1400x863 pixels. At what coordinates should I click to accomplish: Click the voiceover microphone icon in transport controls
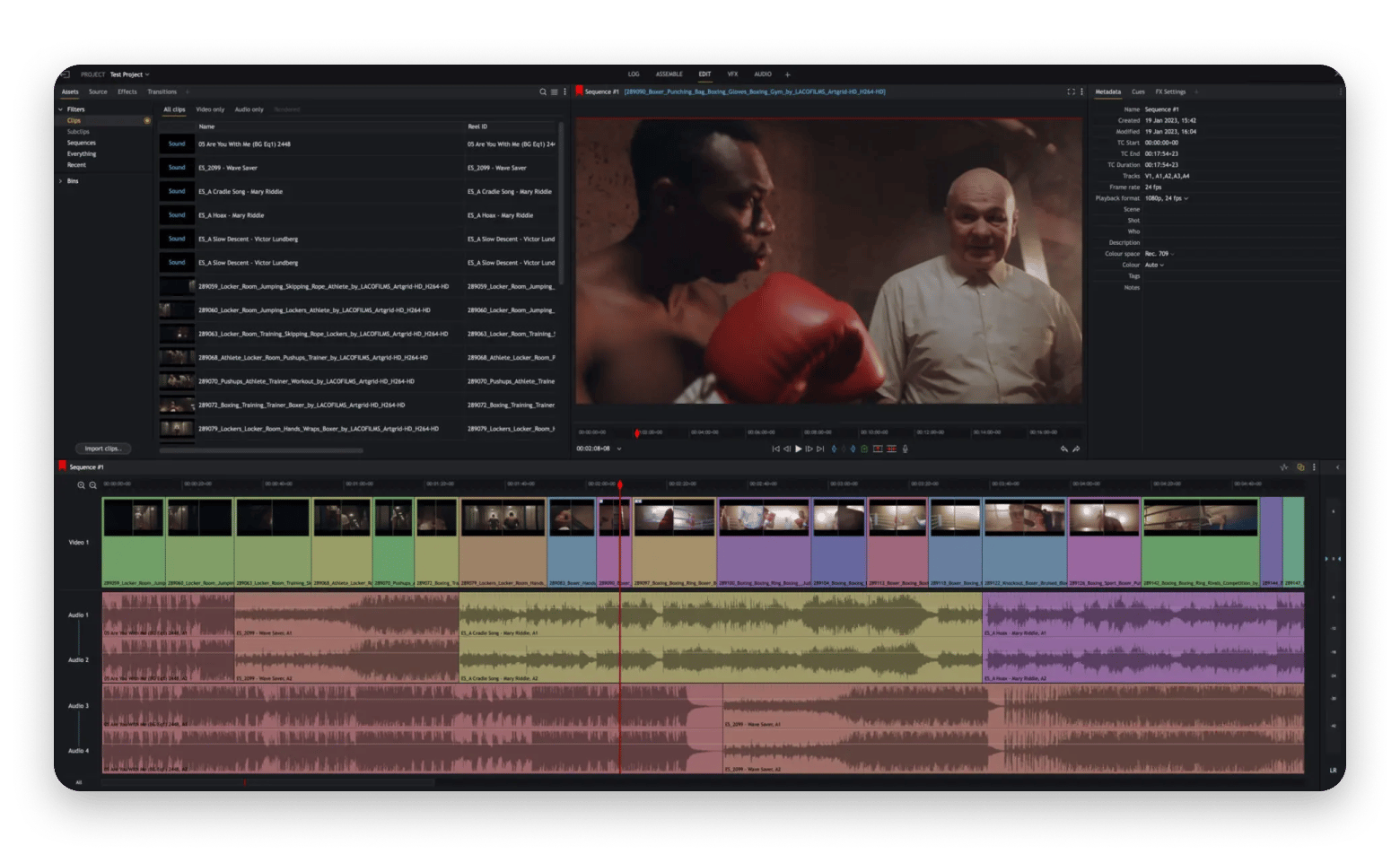coord(905,449)
